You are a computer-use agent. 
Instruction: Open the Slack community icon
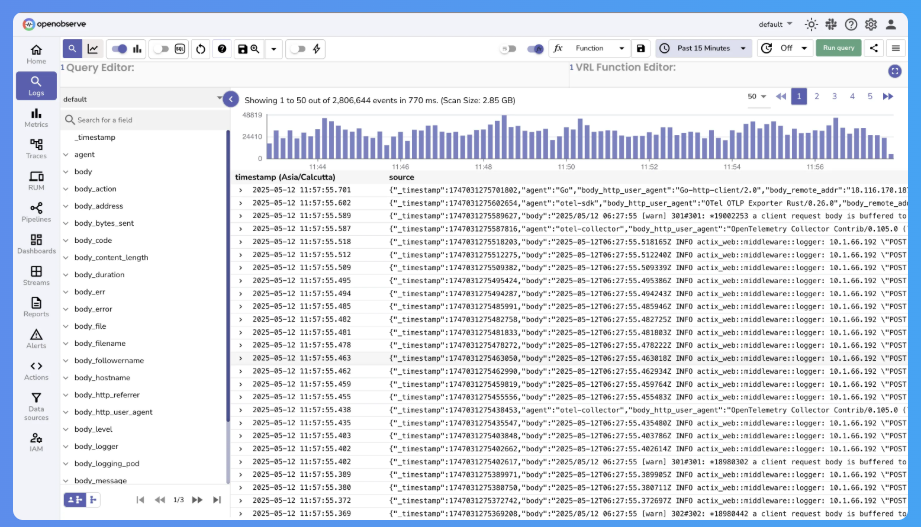click(831, 24)
